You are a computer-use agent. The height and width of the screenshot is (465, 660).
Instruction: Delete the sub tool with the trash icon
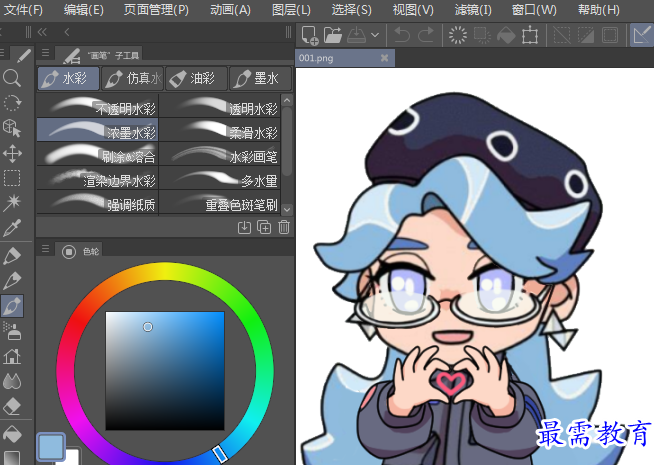point(284,228)
